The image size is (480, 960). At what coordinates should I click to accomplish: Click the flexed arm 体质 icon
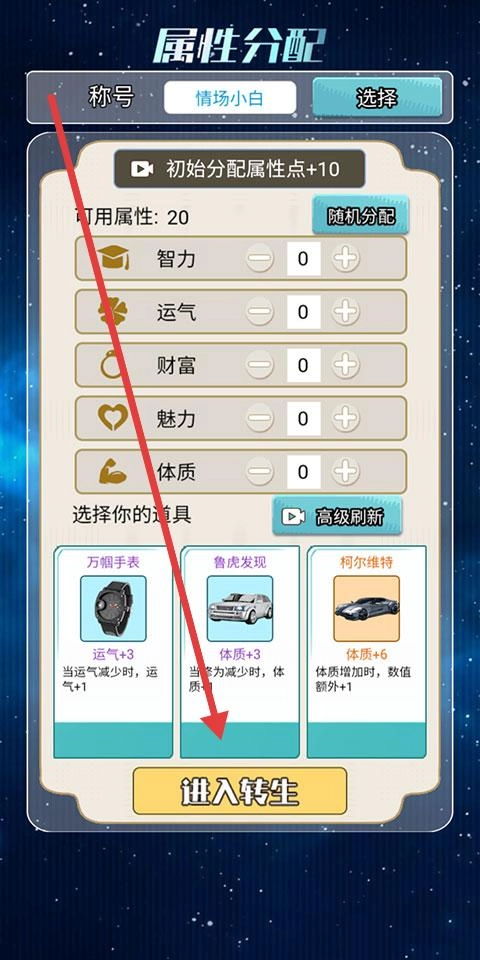pos(113,472)
